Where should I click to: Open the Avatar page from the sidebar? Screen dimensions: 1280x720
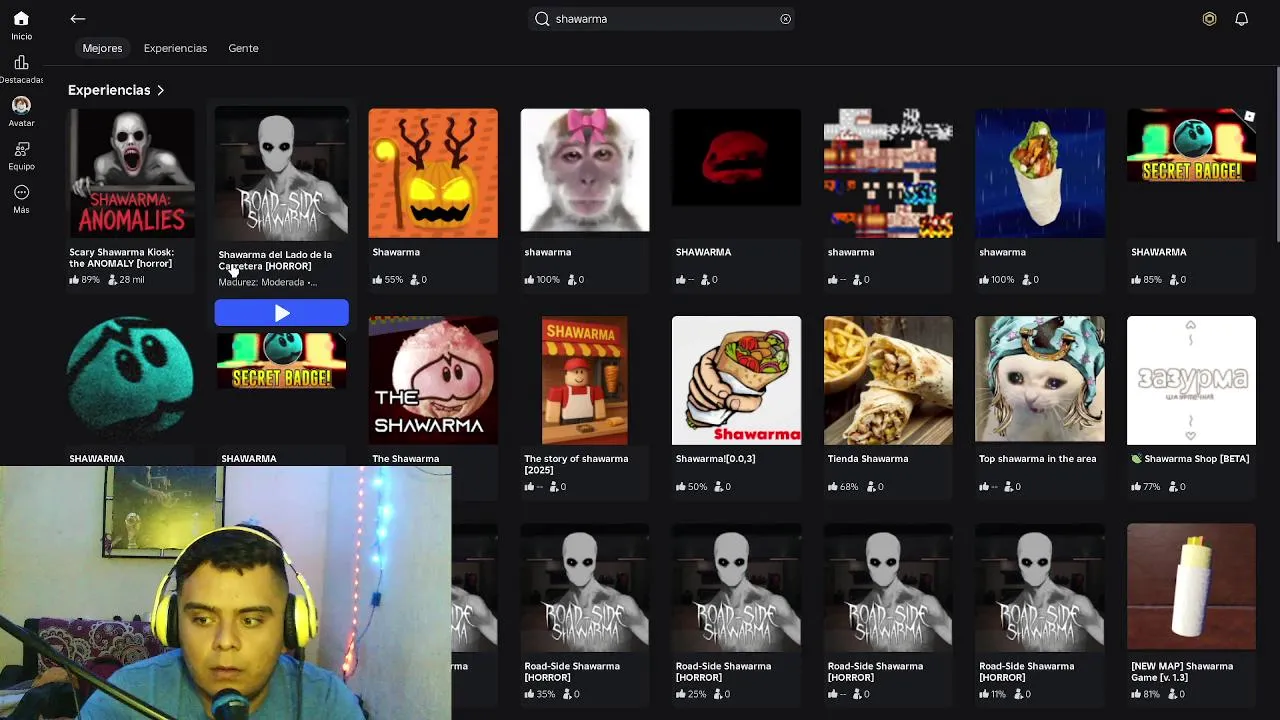(21, 112)
